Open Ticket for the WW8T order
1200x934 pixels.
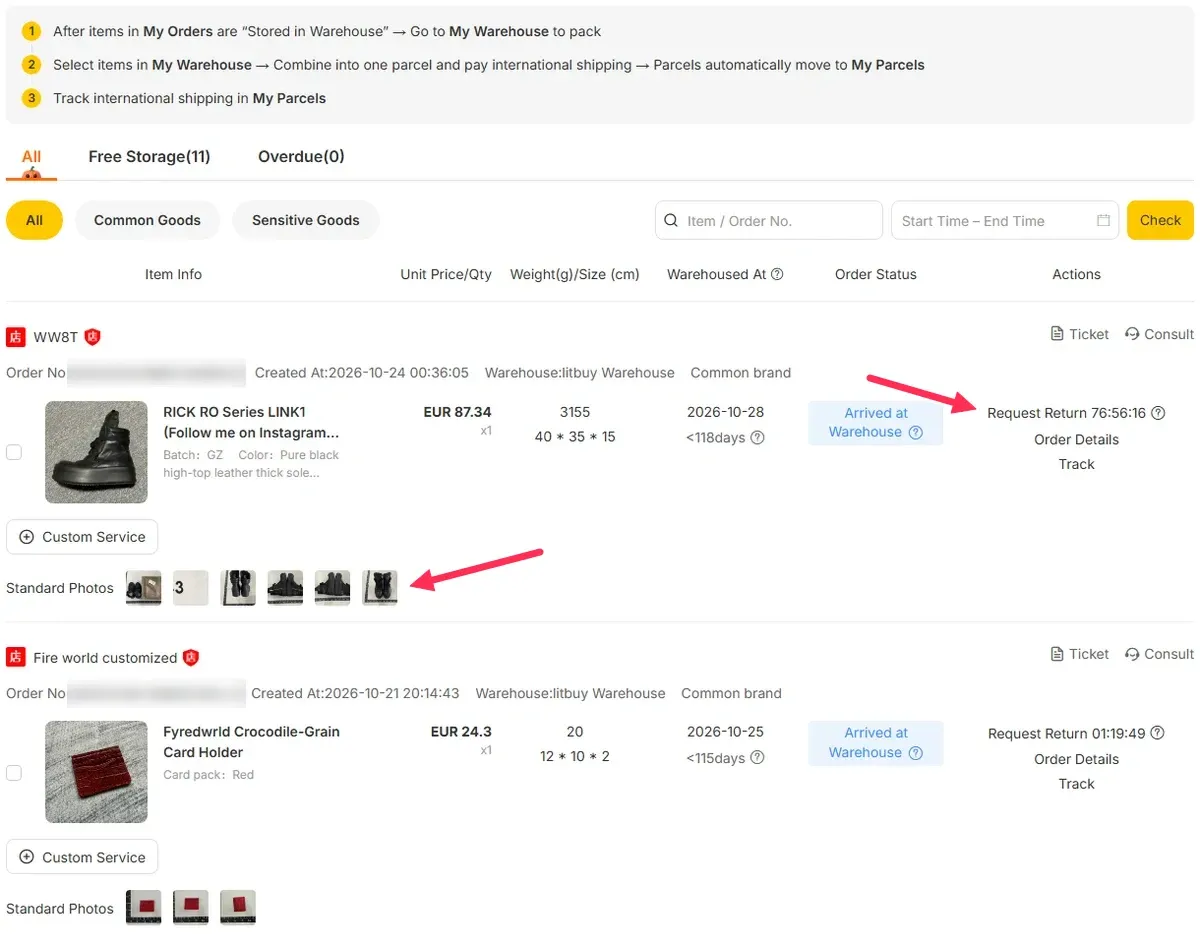click(1080, 334)
